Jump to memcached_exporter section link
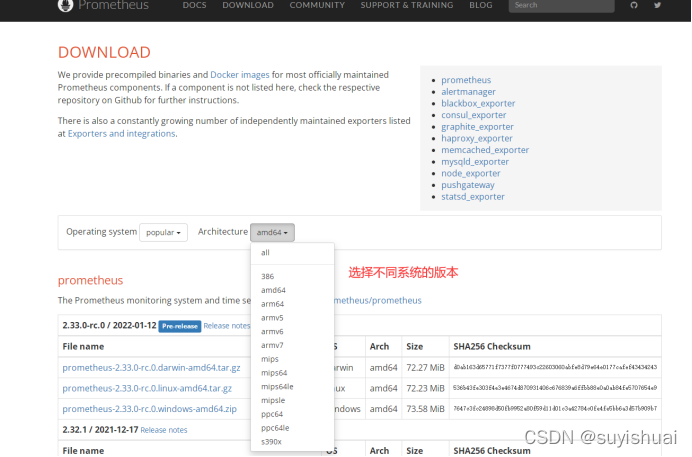 pos(485,150)
